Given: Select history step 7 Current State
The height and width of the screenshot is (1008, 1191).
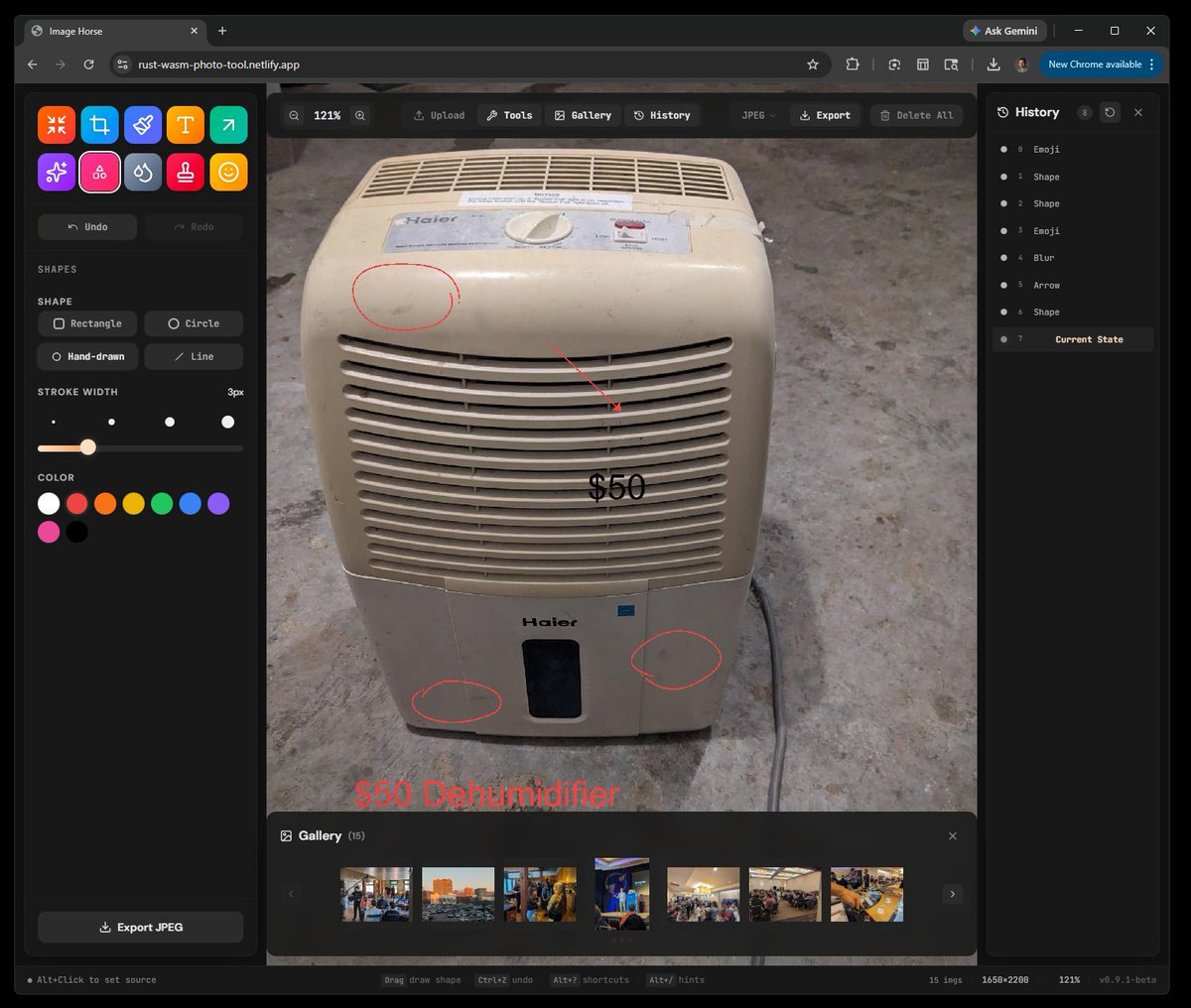Looking at the screenshot, I should [1073, 339].
